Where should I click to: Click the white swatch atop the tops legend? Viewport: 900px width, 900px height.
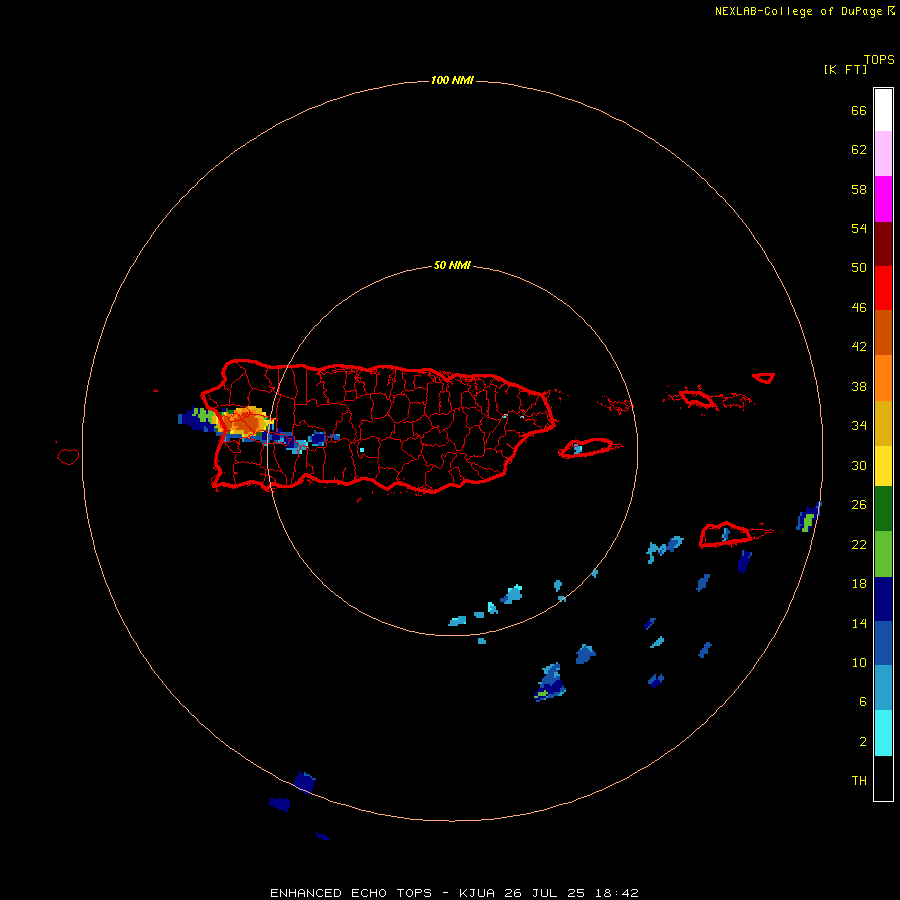883,110
